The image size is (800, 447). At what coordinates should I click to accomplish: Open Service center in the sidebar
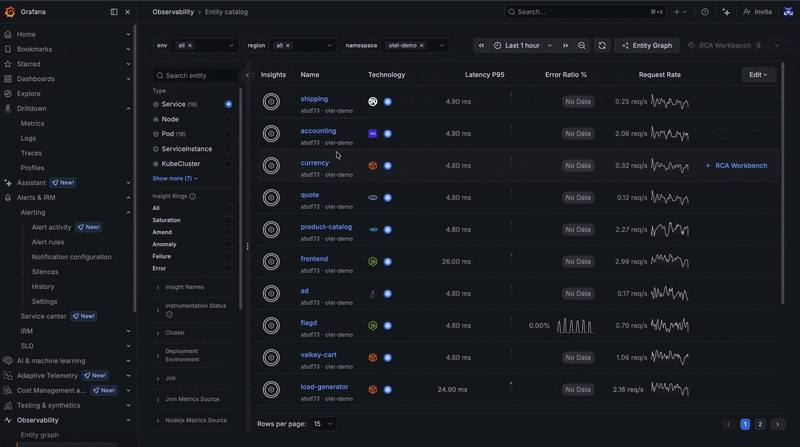tap(43, 316)
